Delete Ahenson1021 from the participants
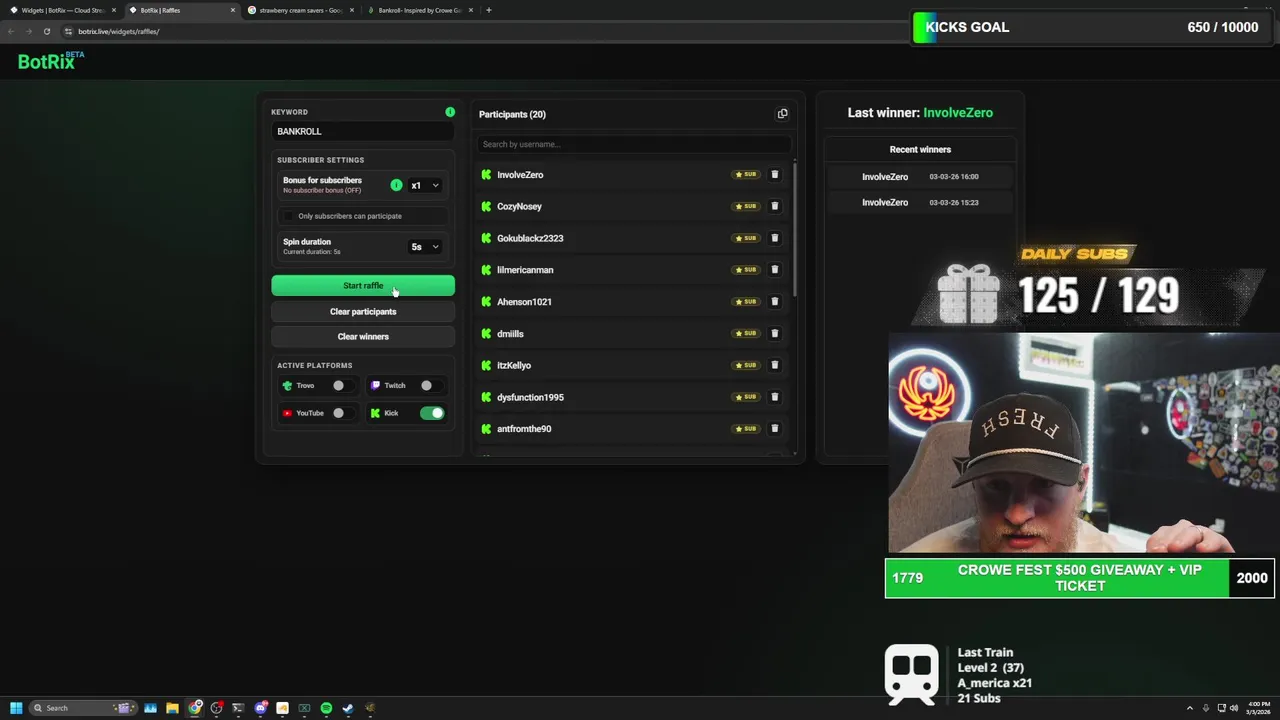The width and height of the screenshot is (1280, 720). pos(774,301)
